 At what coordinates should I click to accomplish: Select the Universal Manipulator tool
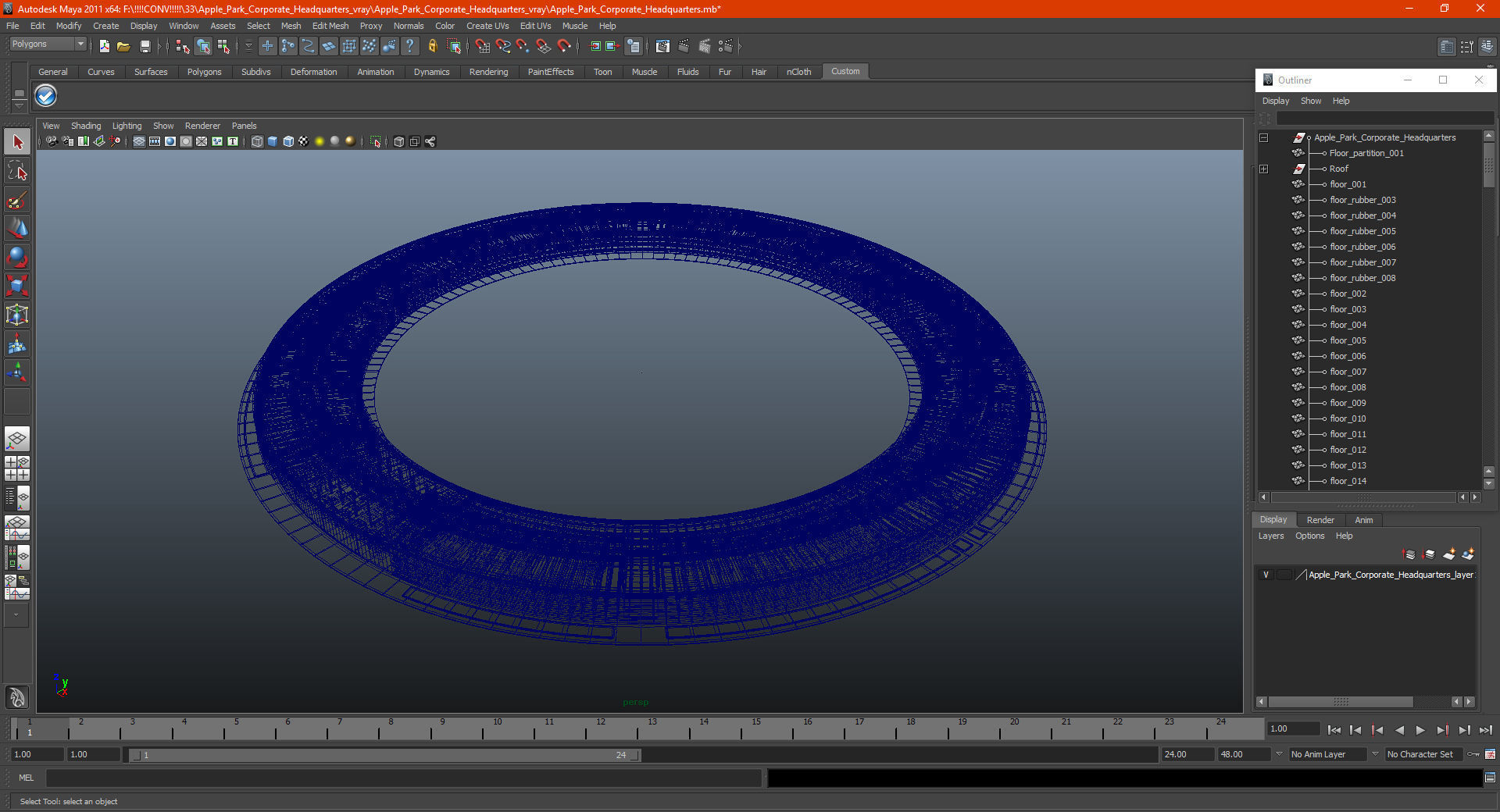pyautogui.click(x=17, y=315)
